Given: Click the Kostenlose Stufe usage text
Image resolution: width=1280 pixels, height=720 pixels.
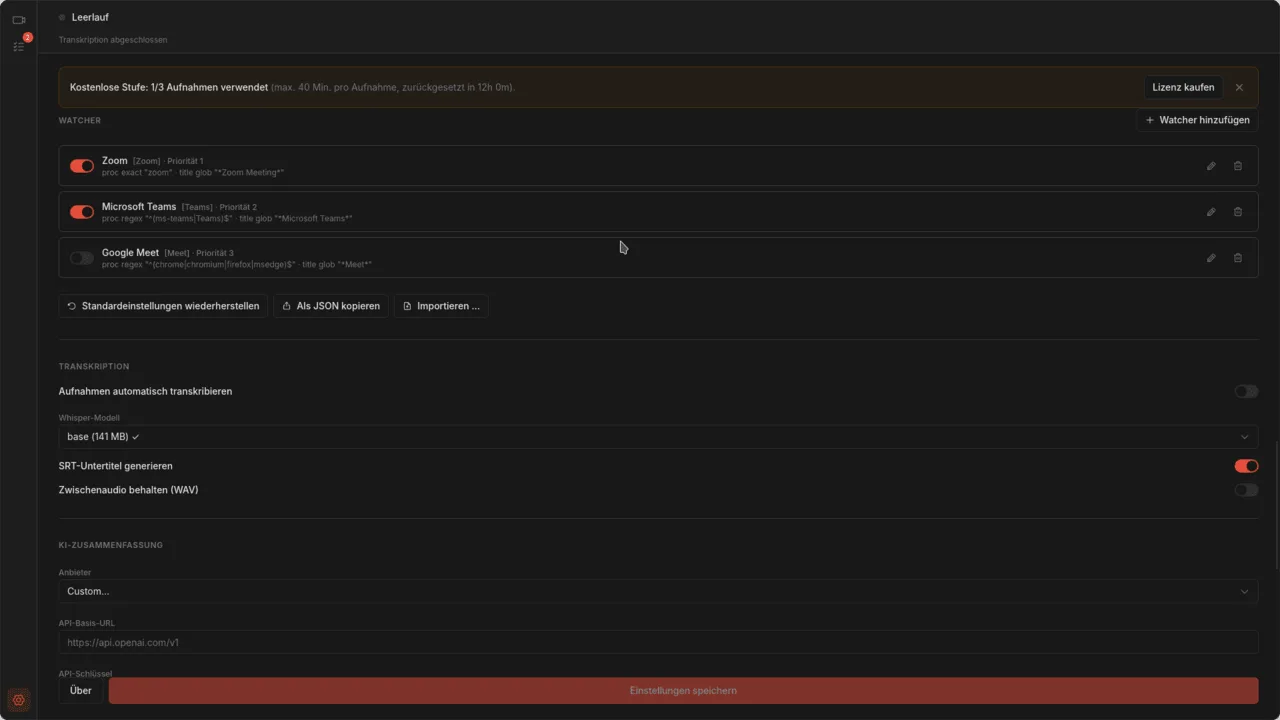Looking at the screenshot, I should [169, 87].
